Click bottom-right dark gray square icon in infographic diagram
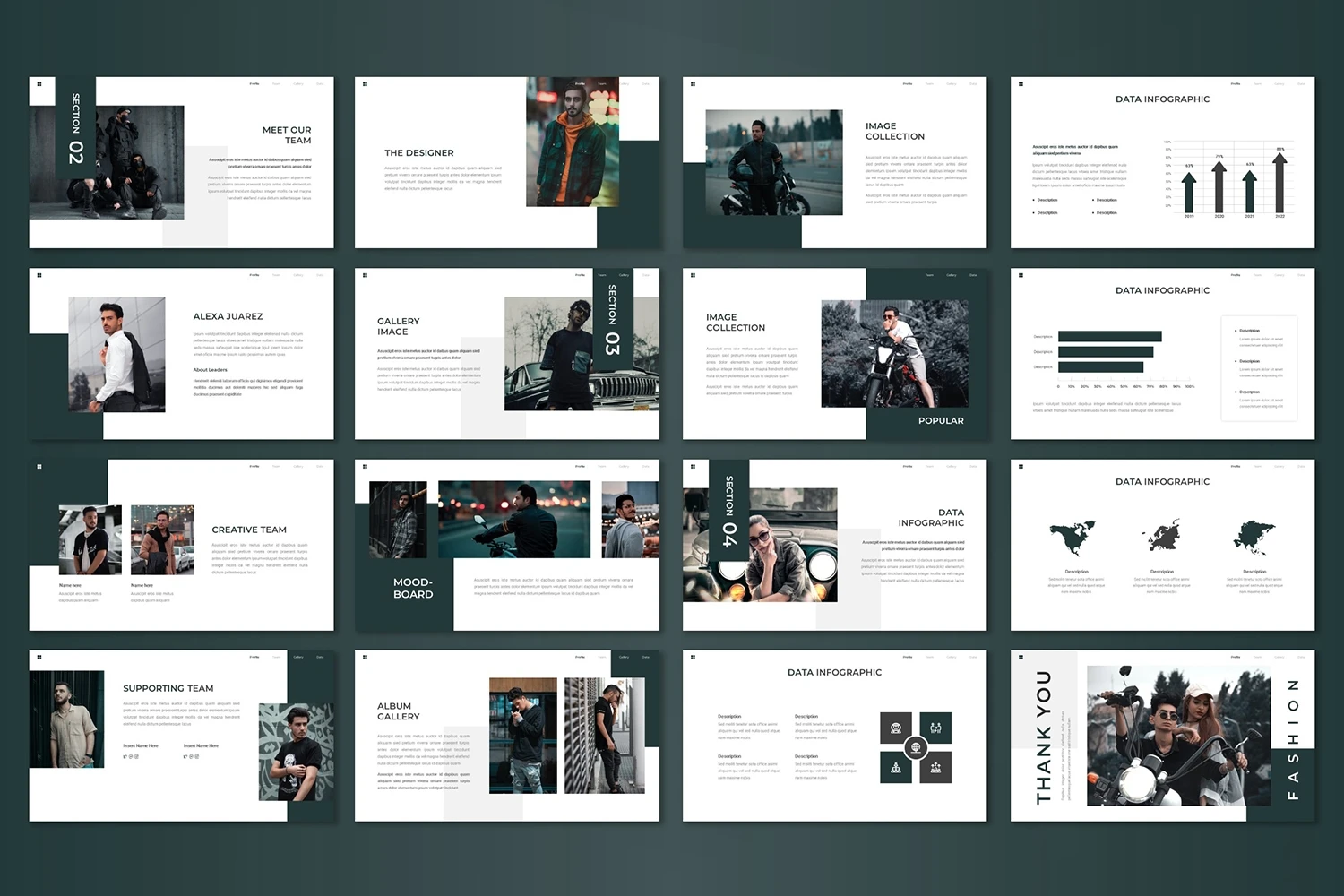Viewport: 1344px width, 896px height. pos(935,768)
